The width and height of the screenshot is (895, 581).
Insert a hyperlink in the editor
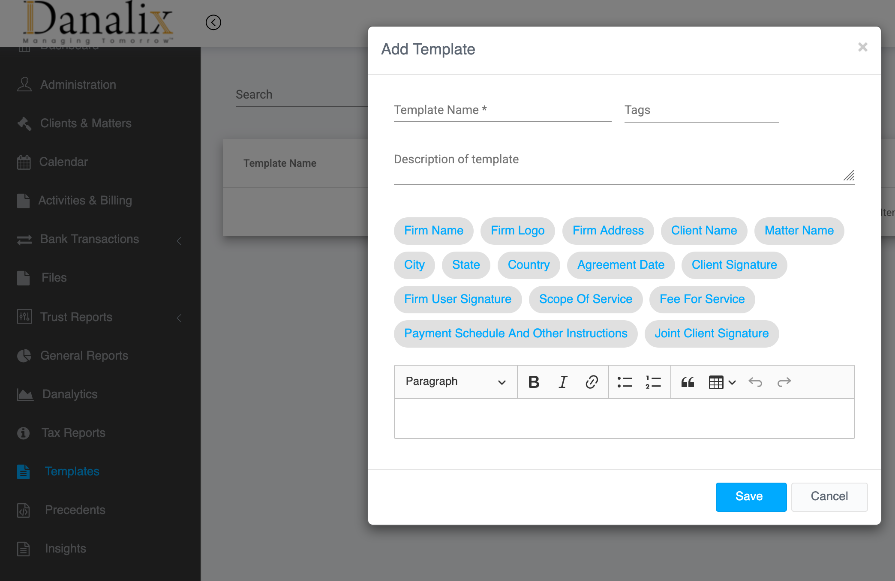point(590,382)
